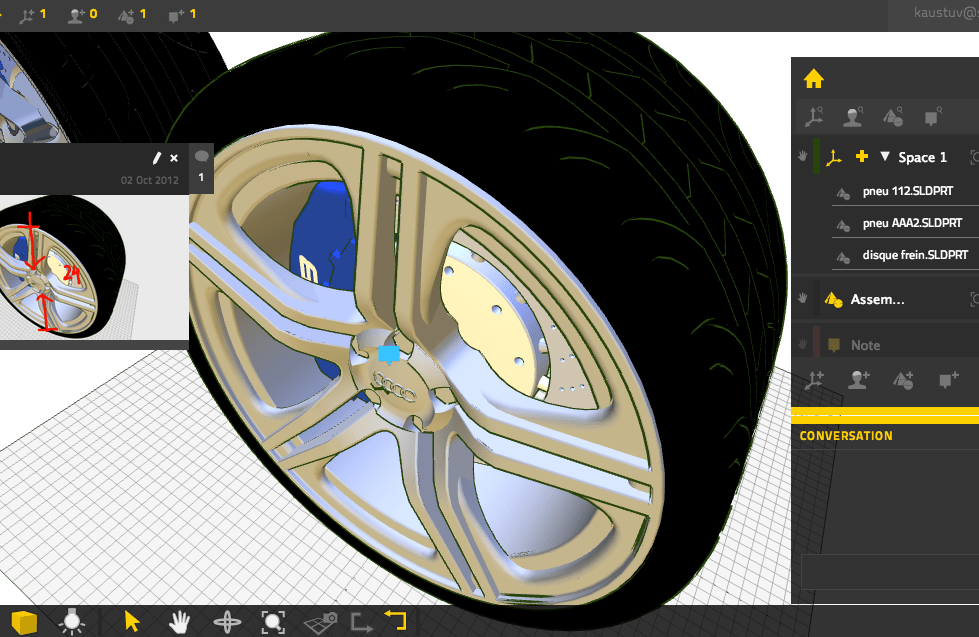Viewport: 979px width, 637px height.
Task: Click the zoom-to-fit magnifier icon
Action: [x=273, y=622]
